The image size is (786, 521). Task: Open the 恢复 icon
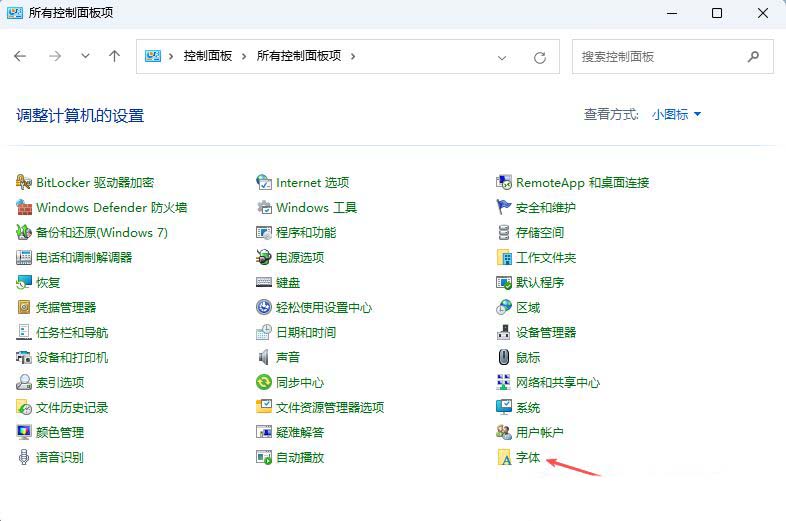pyautogui.click(x=24, y=283)
